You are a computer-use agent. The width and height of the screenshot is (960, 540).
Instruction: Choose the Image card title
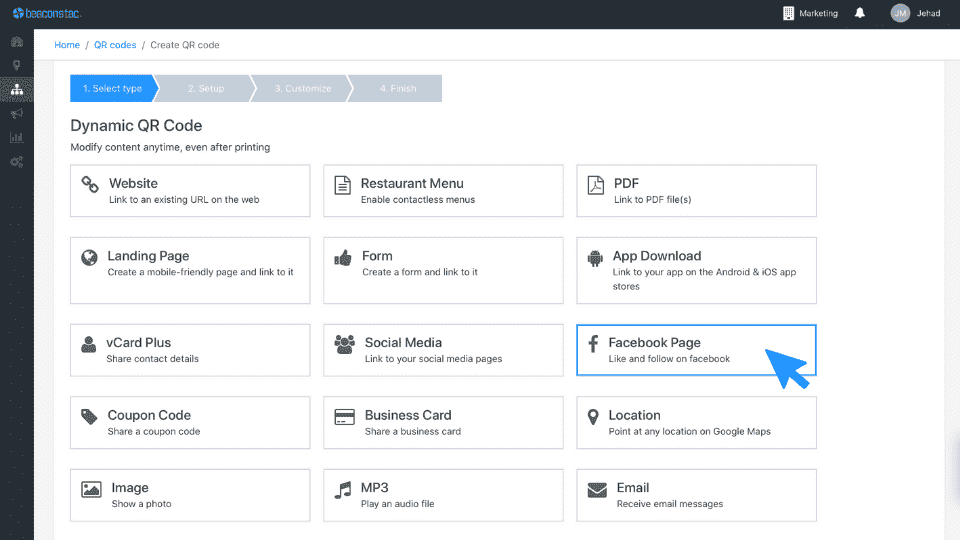click(130, 488)
